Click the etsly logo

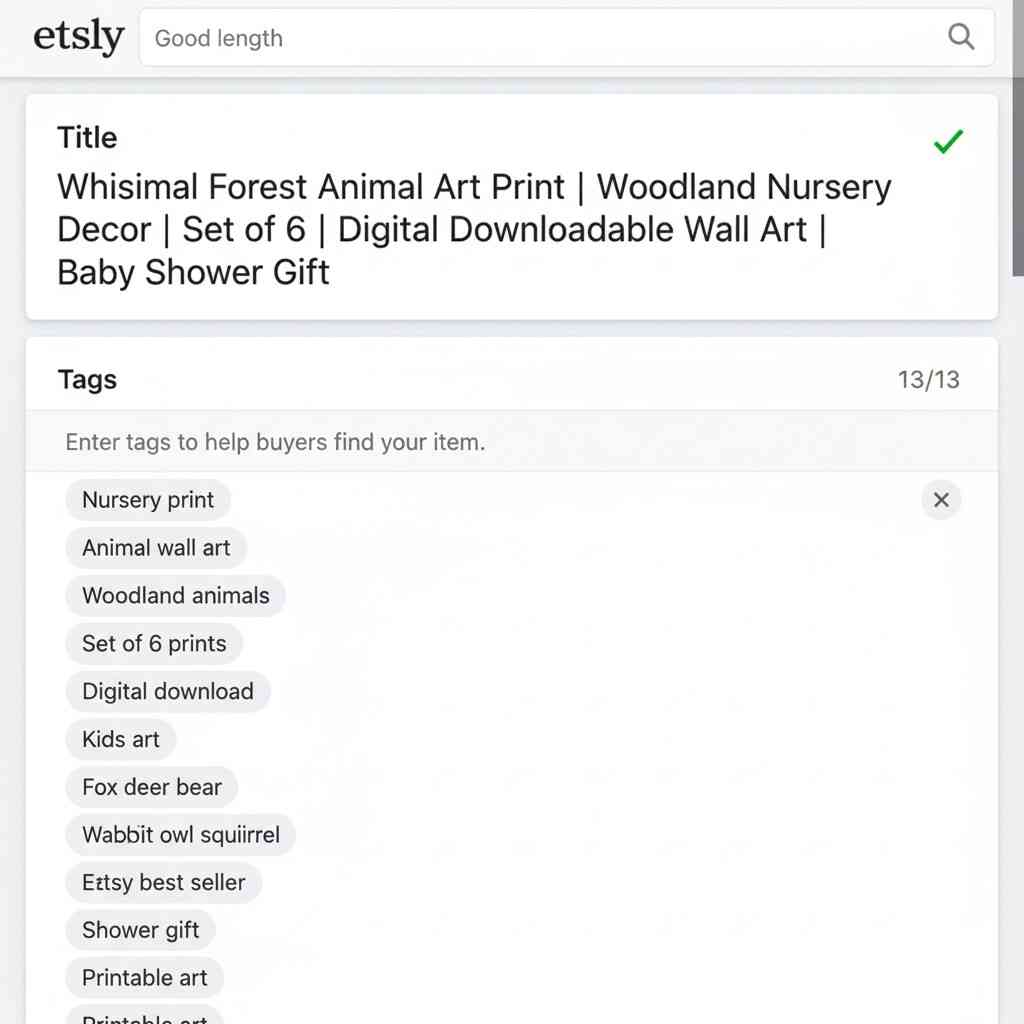point(79,38)
